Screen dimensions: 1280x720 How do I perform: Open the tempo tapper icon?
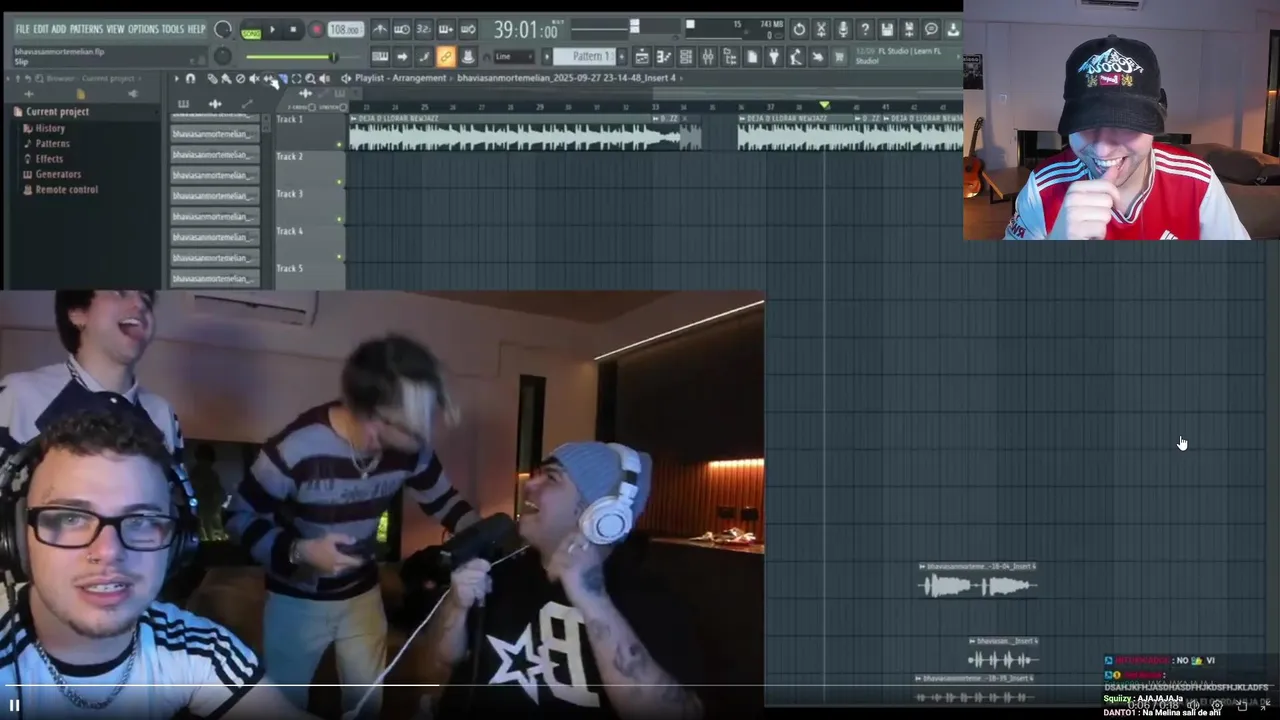pos(796,57)
